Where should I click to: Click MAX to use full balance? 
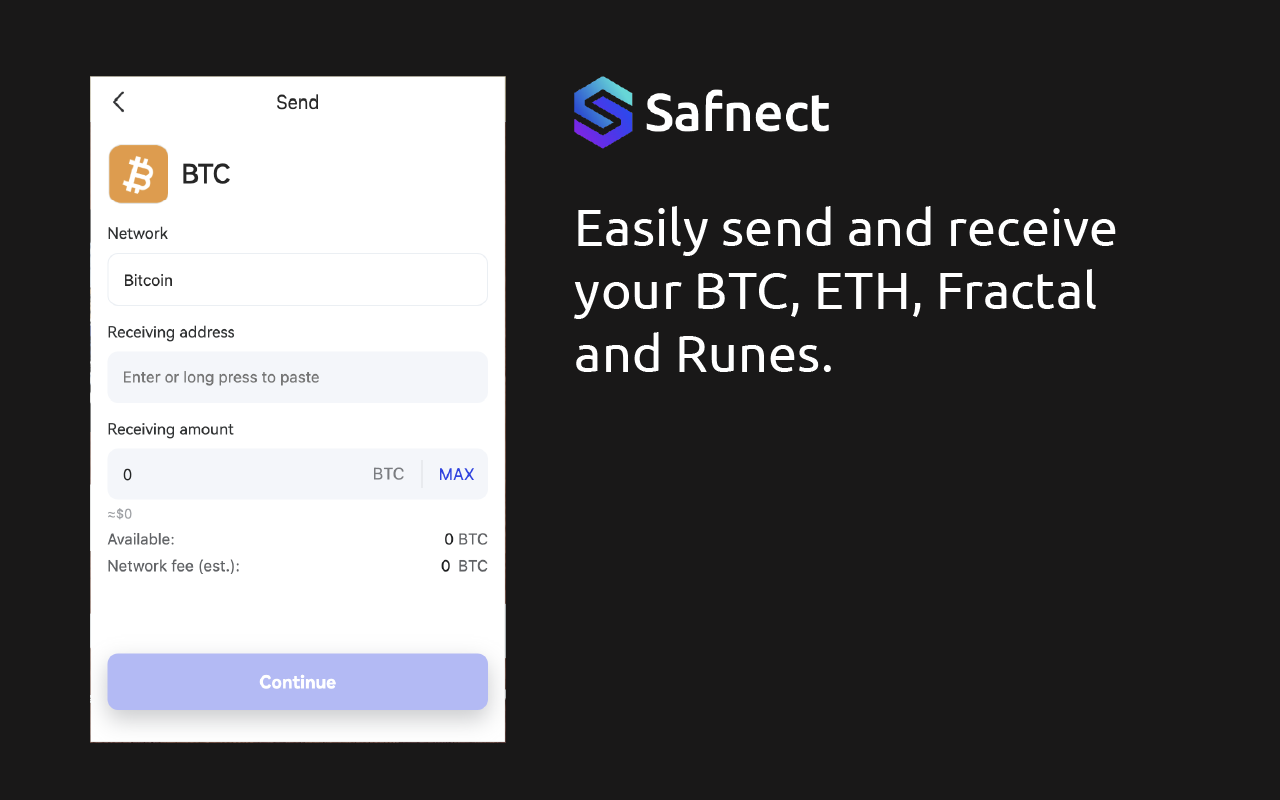pos(456,474)
